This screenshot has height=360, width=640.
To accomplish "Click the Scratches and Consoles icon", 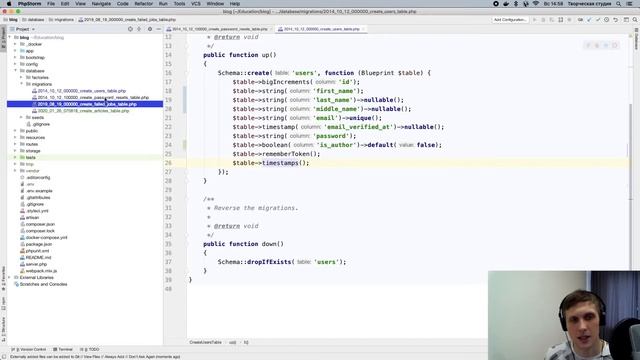I will 17,284.
